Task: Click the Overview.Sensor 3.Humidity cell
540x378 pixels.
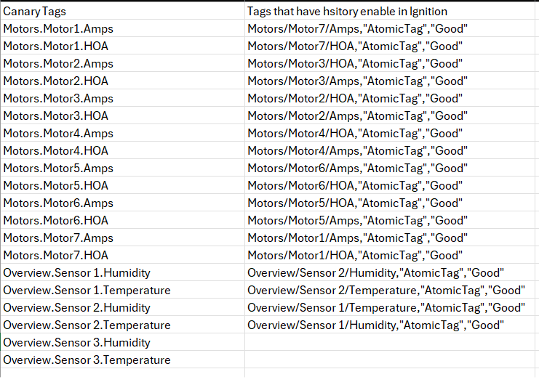Action: [123, 343]
